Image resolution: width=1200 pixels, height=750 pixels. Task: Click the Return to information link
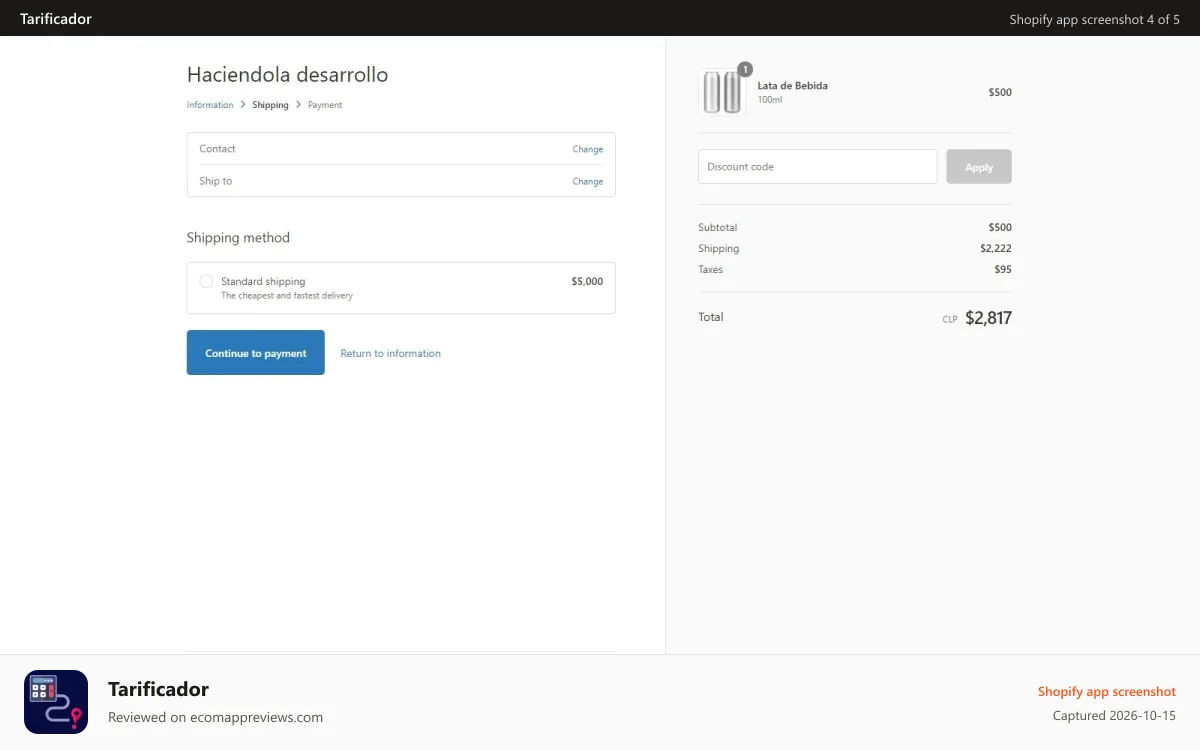tap(391, 353)
